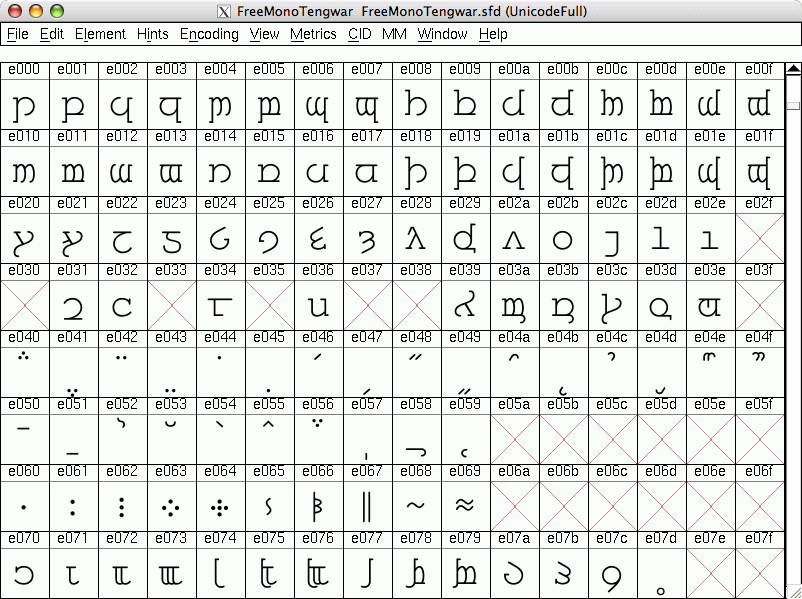Image resolution: width=802 pixels, height=599 pixels.
Task: Select the C-shaped glyph at e032
Action: click(x=122, y=305)
